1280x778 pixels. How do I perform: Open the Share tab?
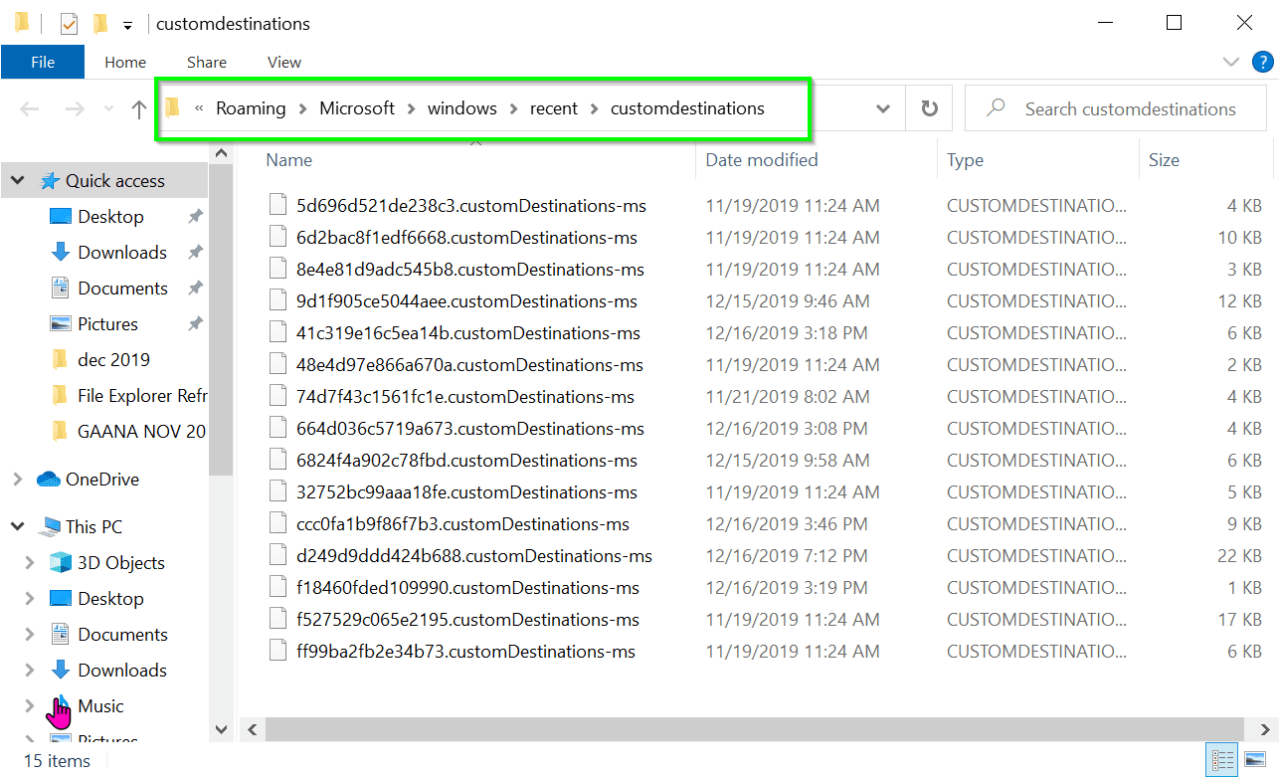(206, 62)
